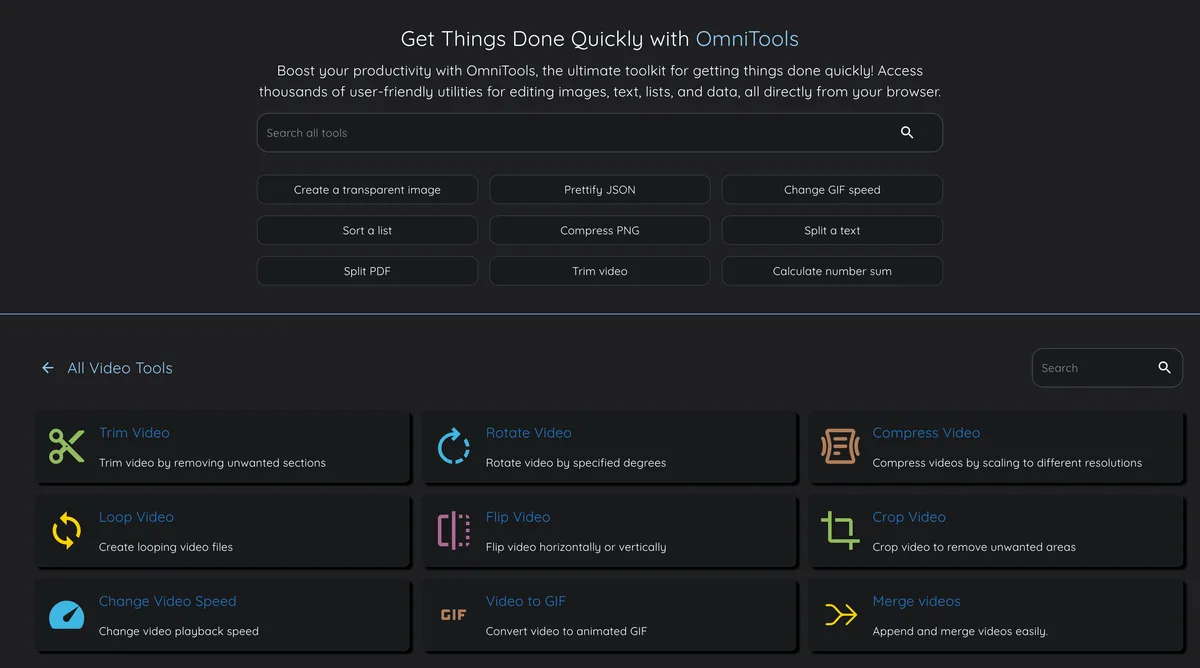Screen dimensions: 1200x668
Task: Click the All Video Tools heading
Action: 120,368
